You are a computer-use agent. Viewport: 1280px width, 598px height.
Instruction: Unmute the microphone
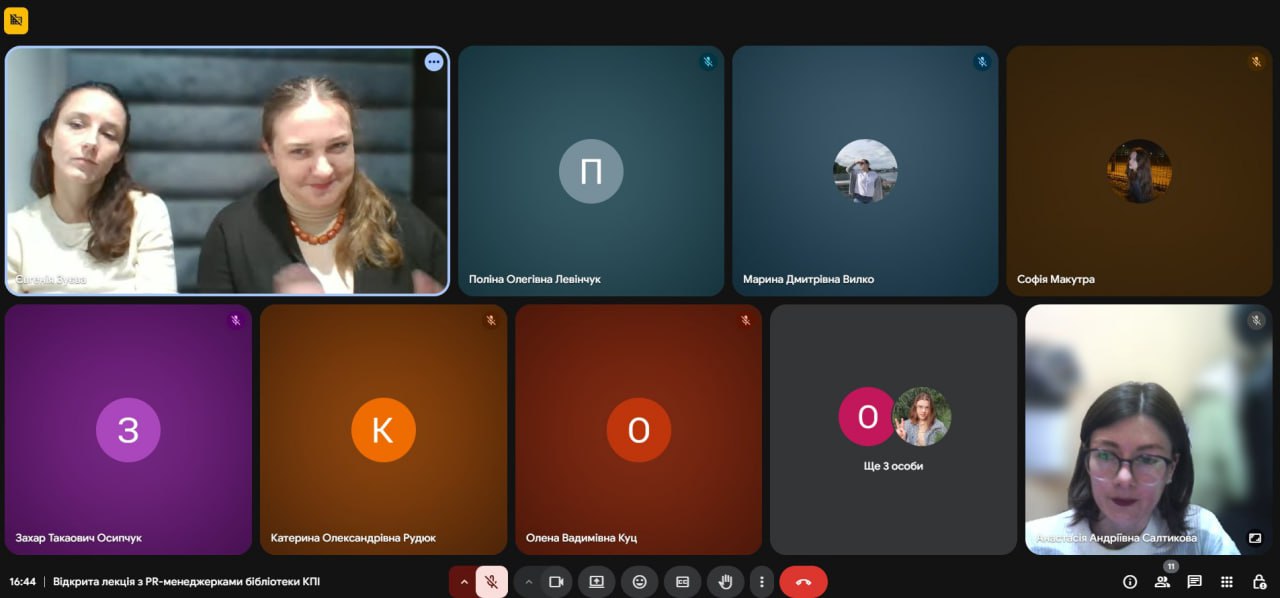(x=491, y=582)
